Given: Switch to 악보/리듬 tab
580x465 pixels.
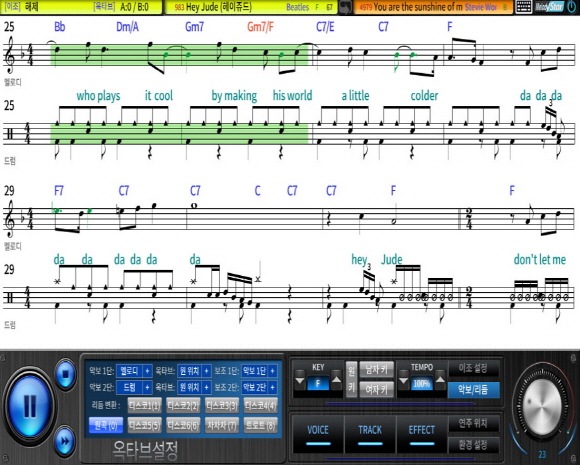Looking at the screenshot, I should [x=473, y=390].
